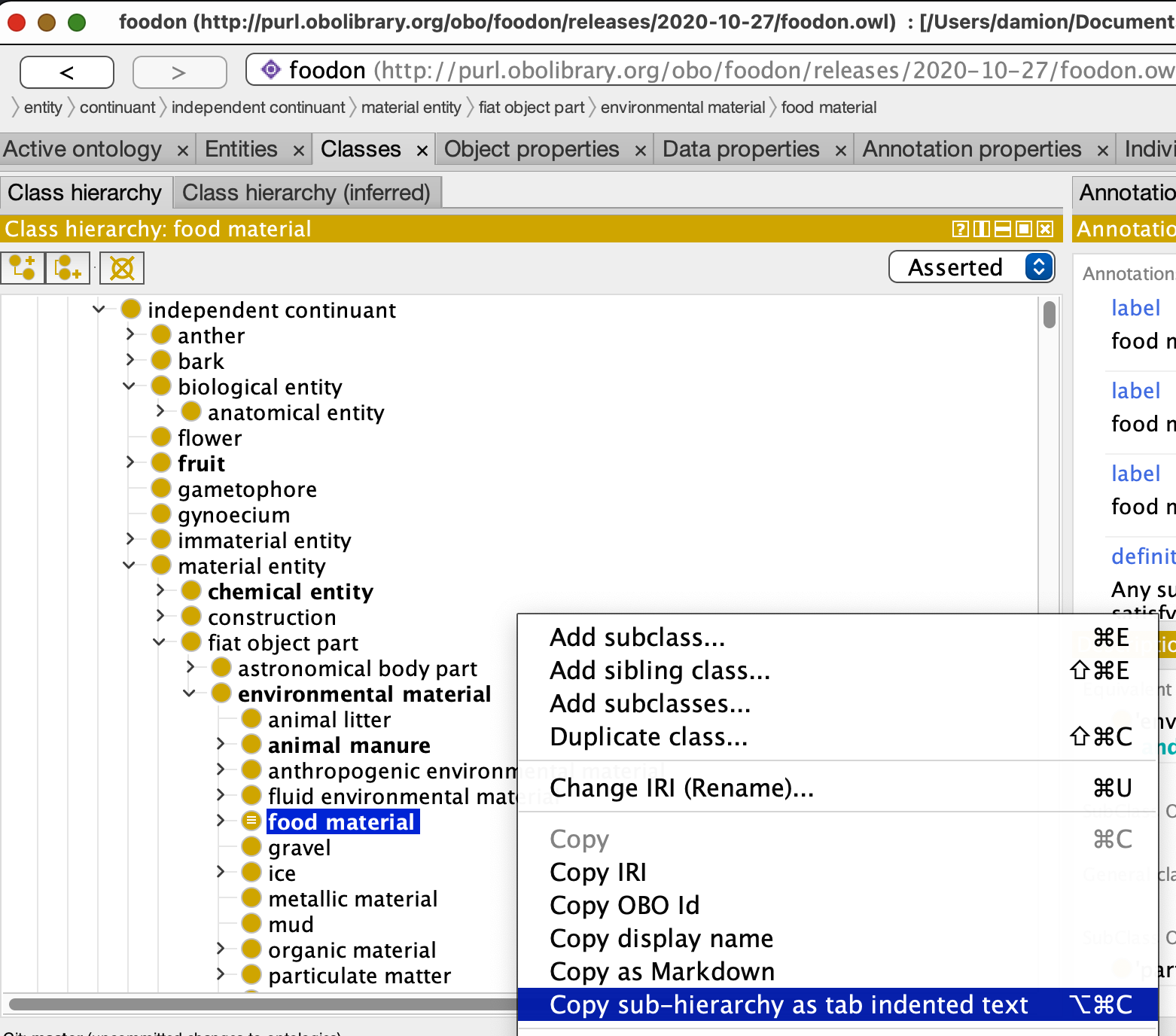The height and width of the screenshot is (1036, 1176).
Task: Switch to Class hierarchy (inferred) tab
Action: coord(306,193)
